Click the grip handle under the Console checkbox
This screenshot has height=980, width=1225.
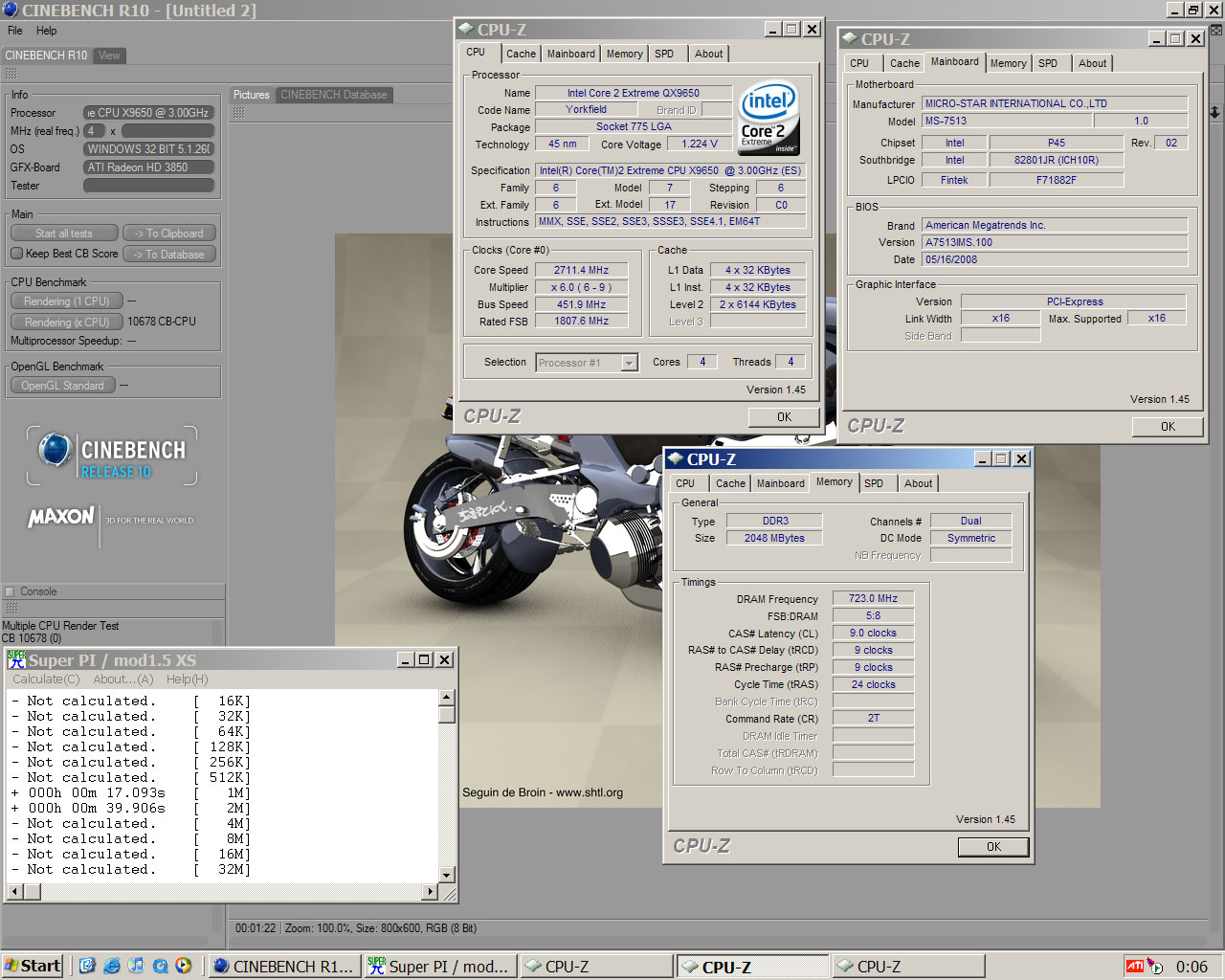point(11,608)
